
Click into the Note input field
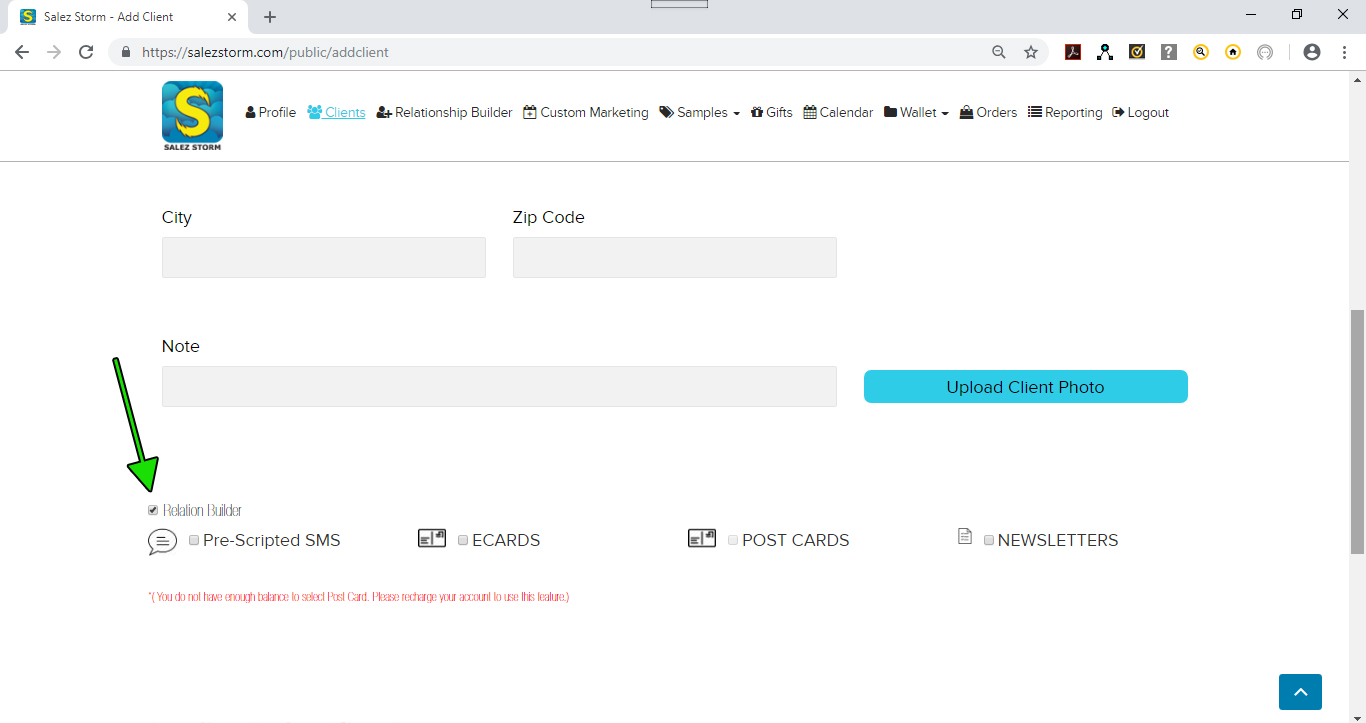coord(499,386)
